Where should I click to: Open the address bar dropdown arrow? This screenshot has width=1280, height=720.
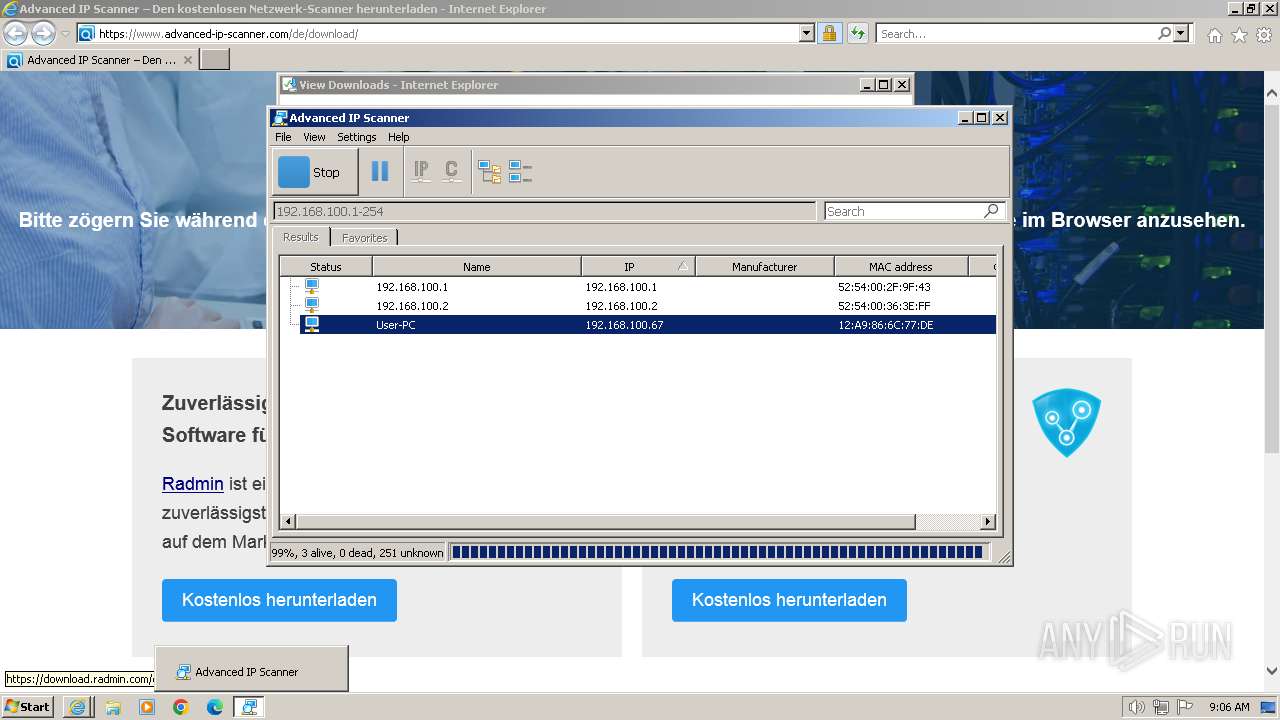[x=807, y=33]
